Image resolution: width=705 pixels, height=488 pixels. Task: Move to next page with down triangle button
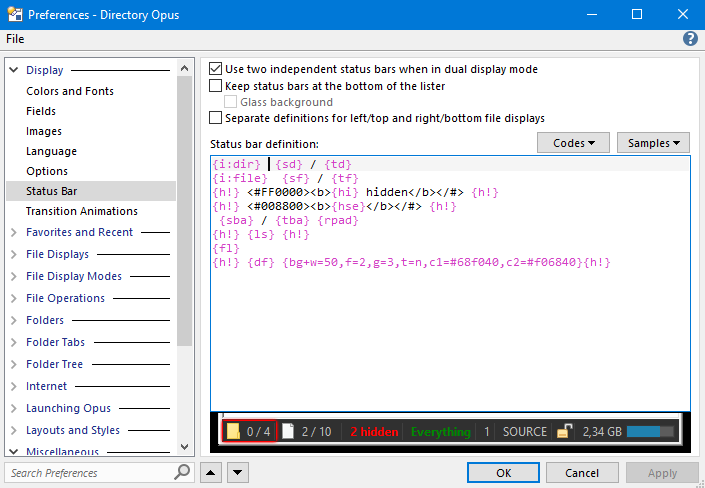238,473
